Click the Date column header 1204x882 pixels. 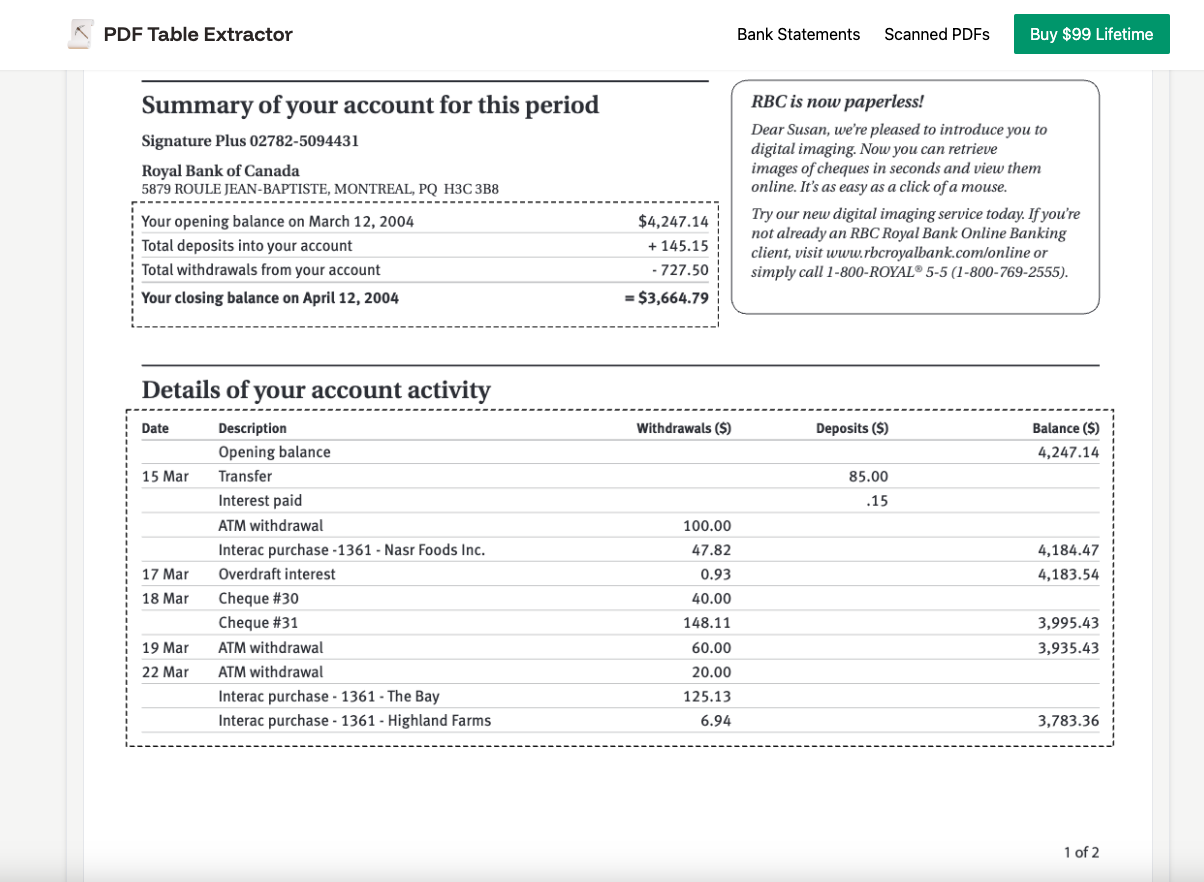click(x=155, y=428)
